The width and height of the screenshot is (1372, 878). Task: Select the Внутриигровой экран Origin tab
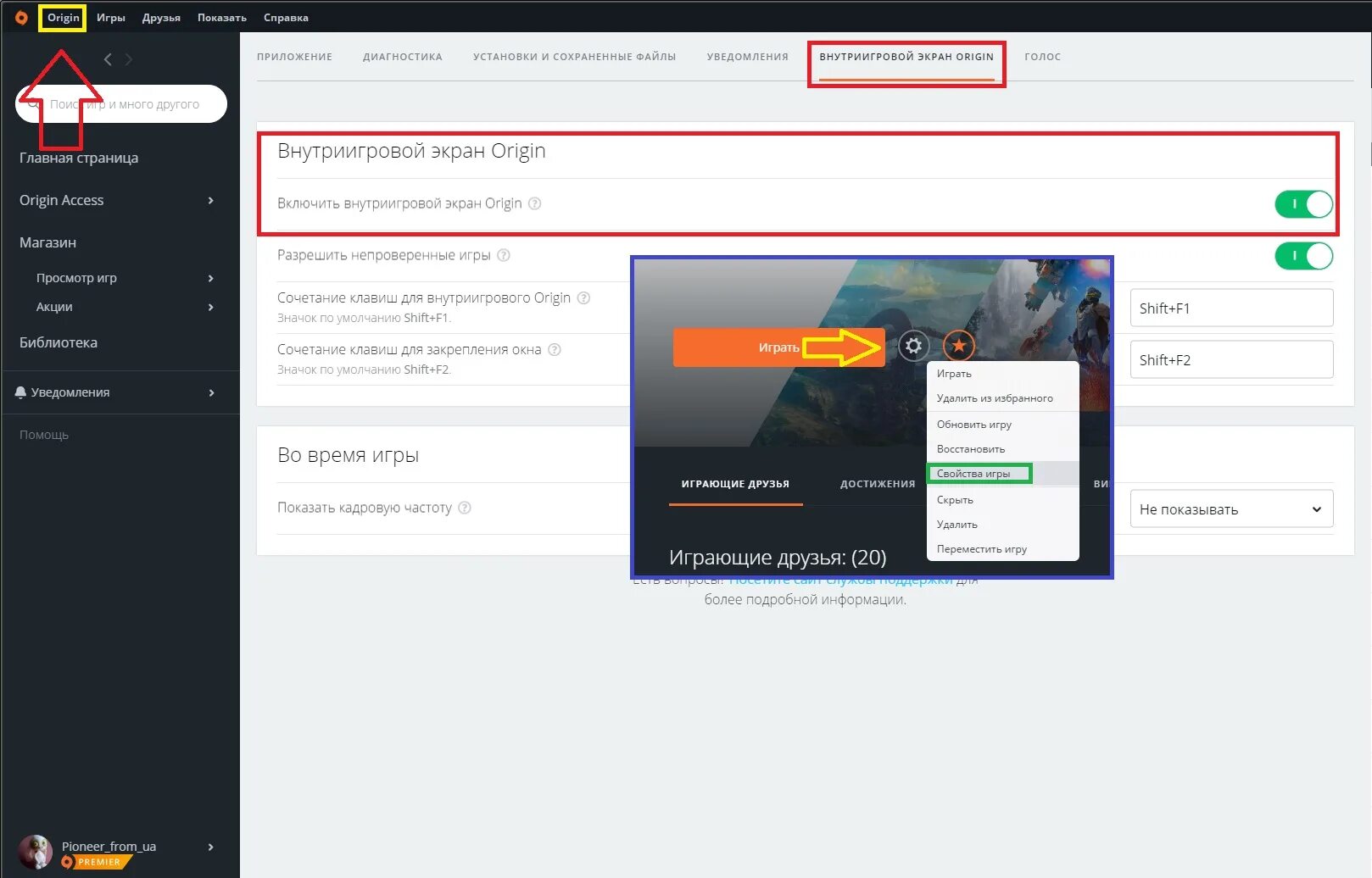coord(906,57)
